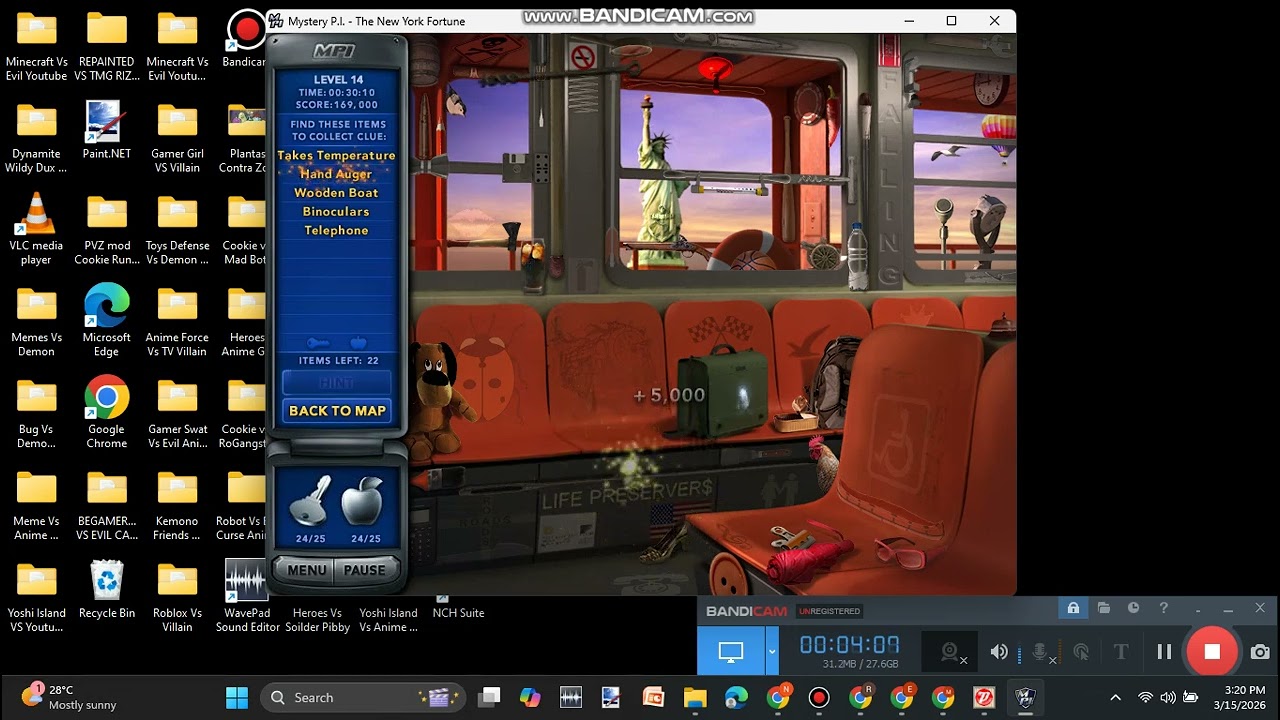Screen dimensions: 1280x720
Task: Open Bandicam's scheduled recording clock icon
Action: (1133, 608)
